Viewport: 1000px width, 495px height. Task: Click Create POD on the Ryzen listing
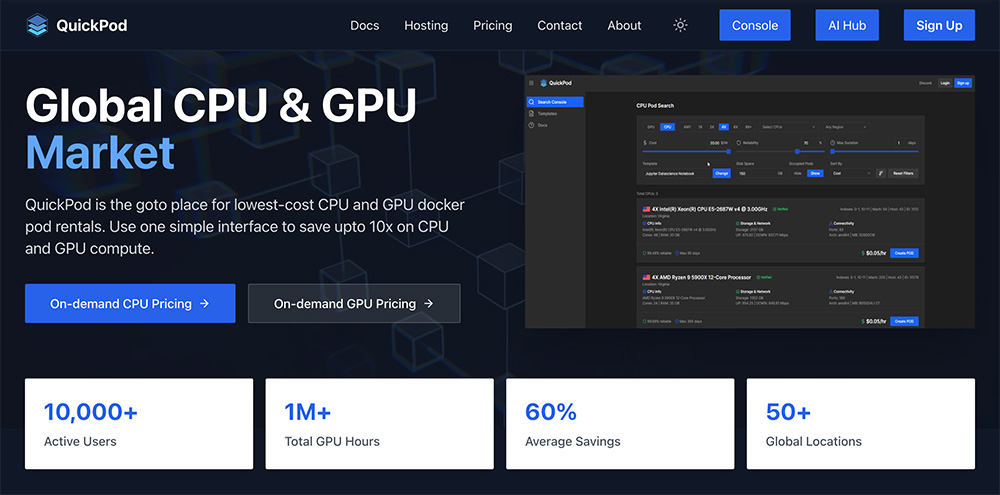[x=904, y=321]
